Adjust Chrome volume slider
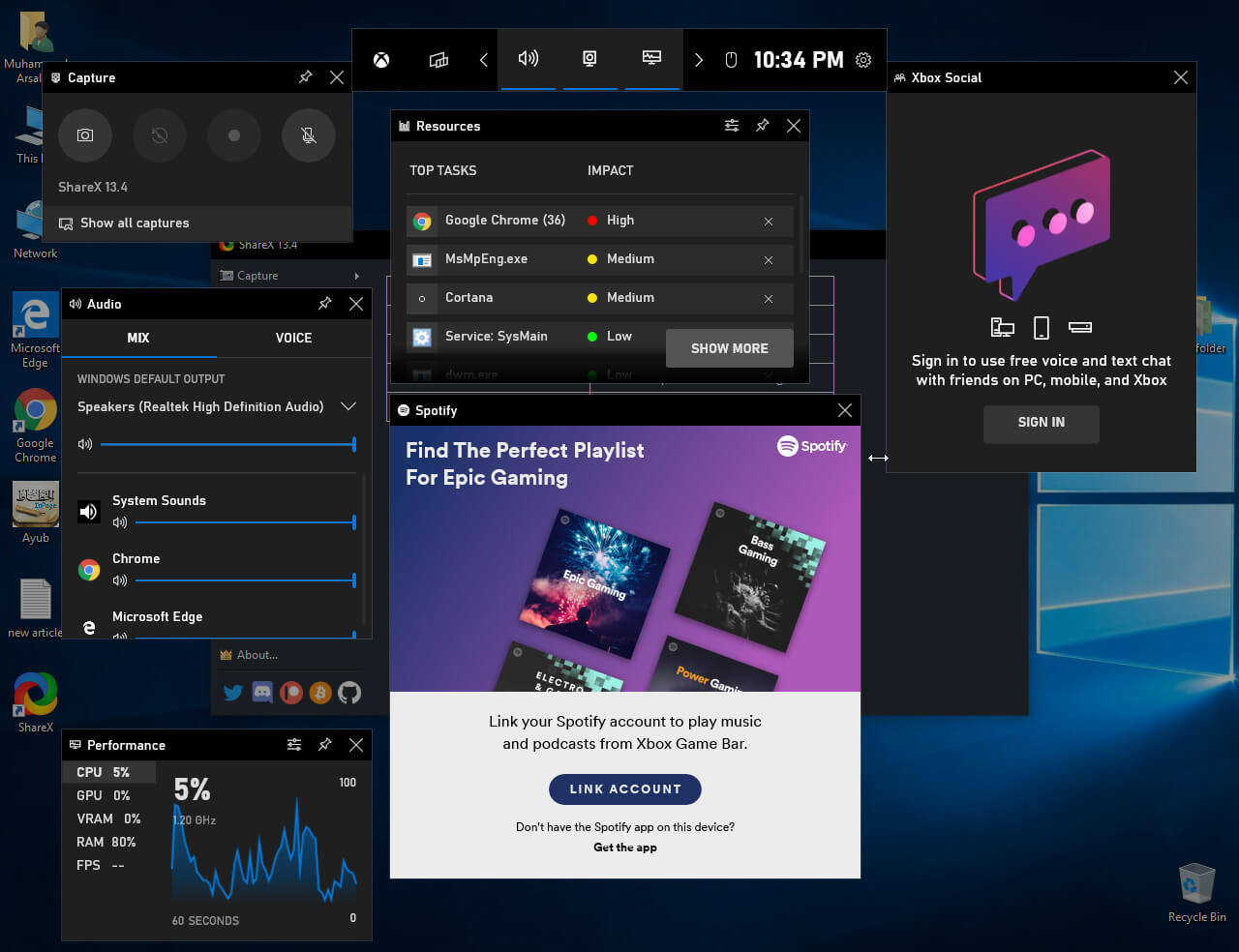1239x952 pixels. pyautogui.click(x=246, y=580)
